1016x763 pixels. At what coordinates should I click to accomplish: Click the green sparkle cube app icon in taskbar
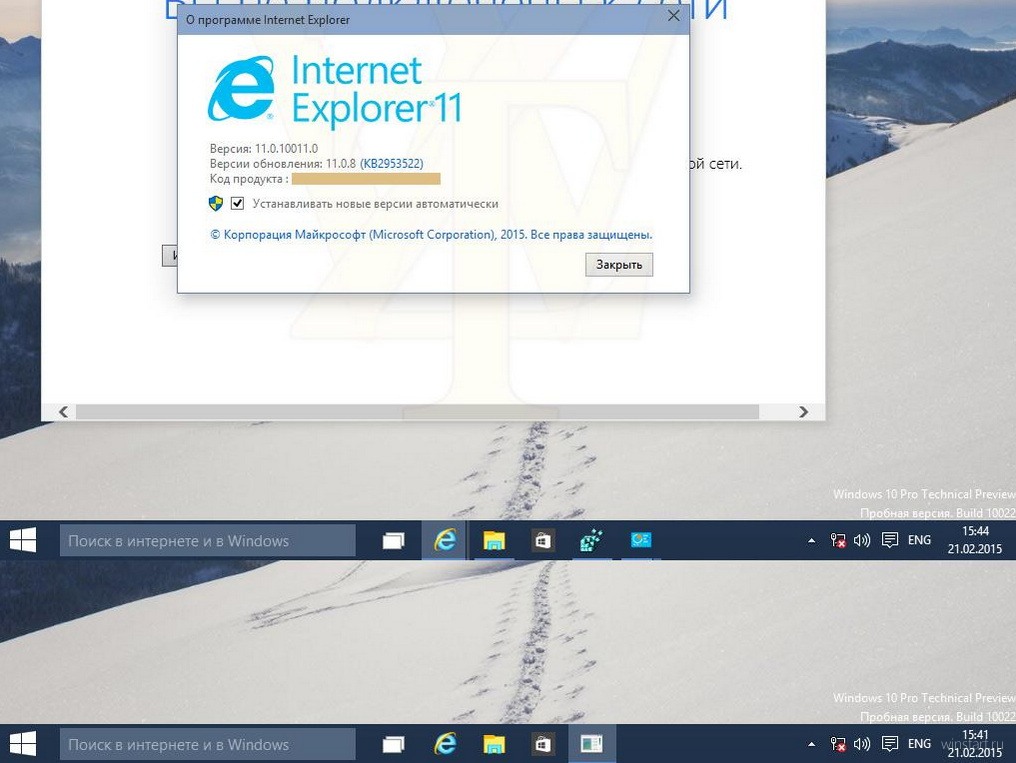(591, 540)
